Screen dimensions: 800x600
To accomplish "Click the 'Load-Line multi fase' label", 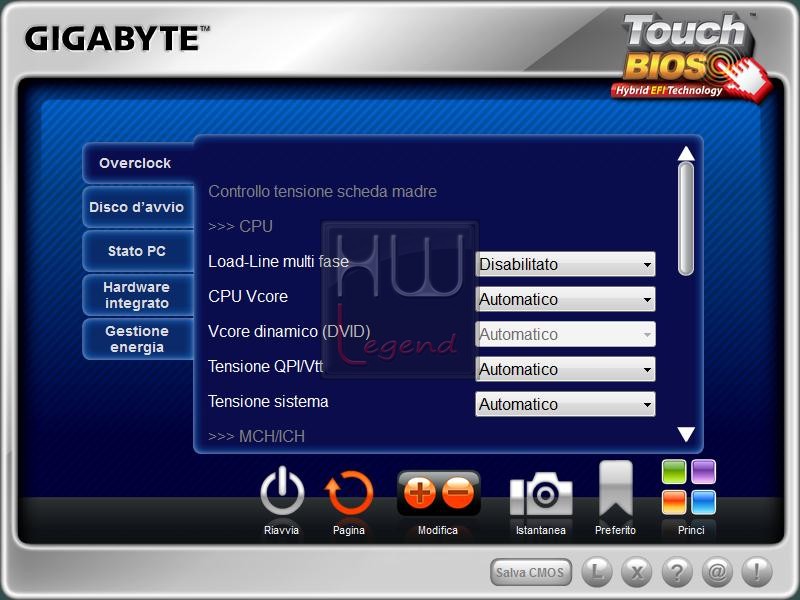I will tap(279, 261).
